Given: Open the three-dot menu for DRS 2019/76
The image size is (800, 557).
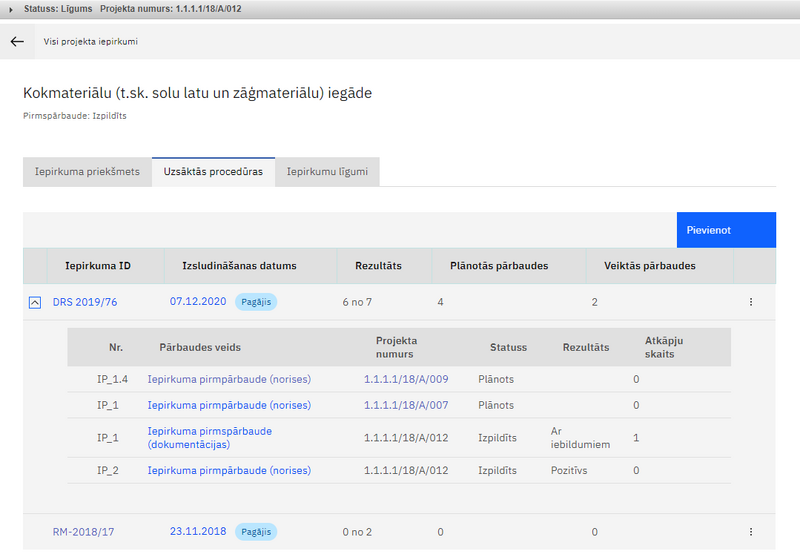Looking at the screenshot, I should [751, 302].
